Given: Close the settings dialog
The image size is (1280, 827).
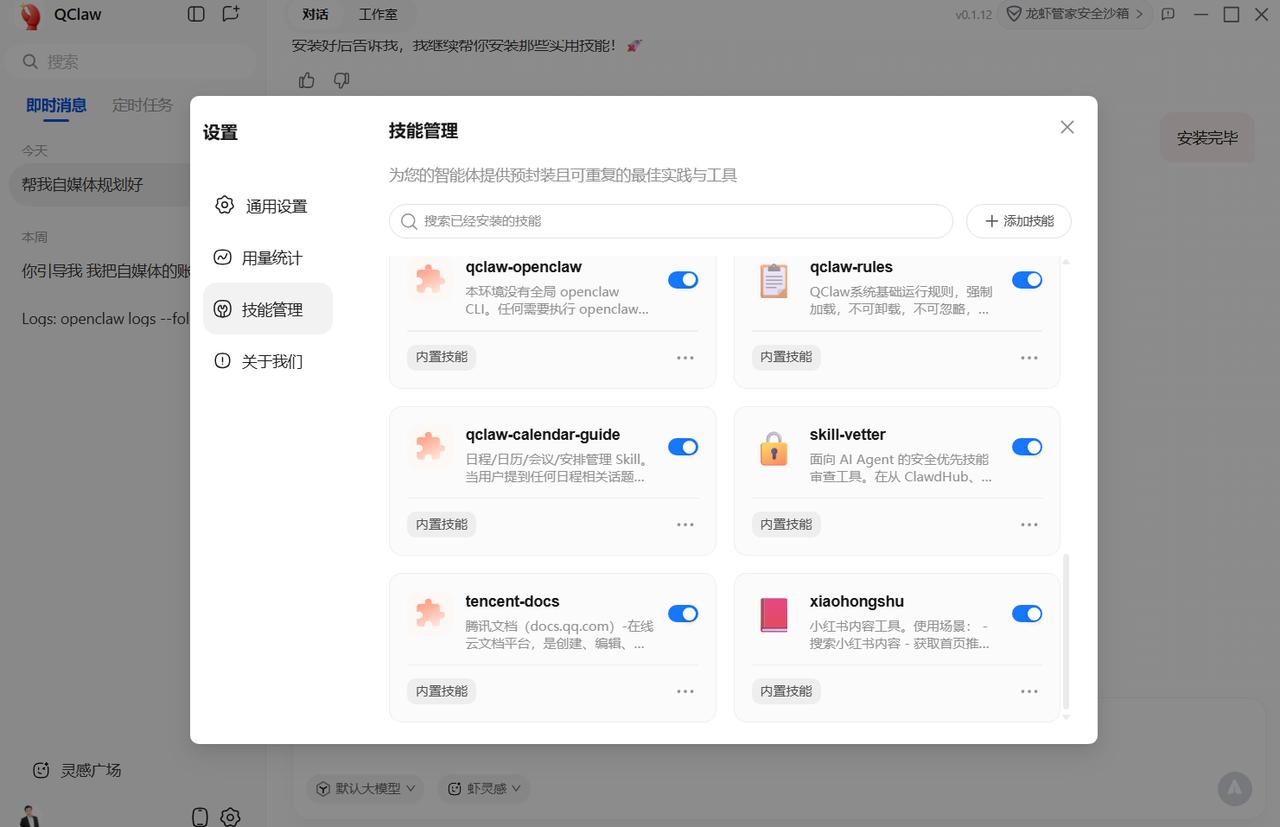Looking at the screenshot, I should tap(1067, 127).
